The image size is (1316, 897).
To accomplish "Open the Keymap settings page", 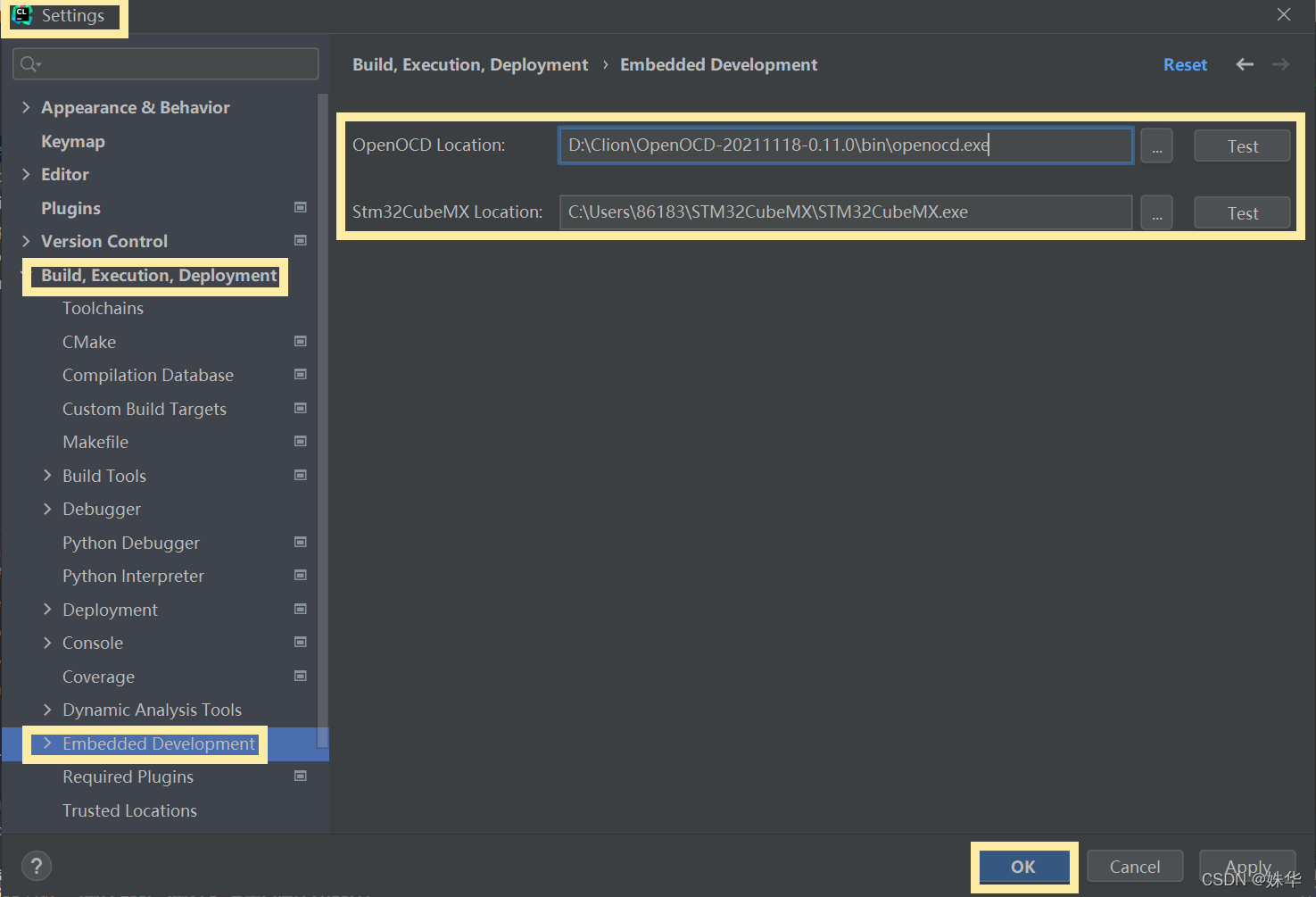I will click(73, 141).
